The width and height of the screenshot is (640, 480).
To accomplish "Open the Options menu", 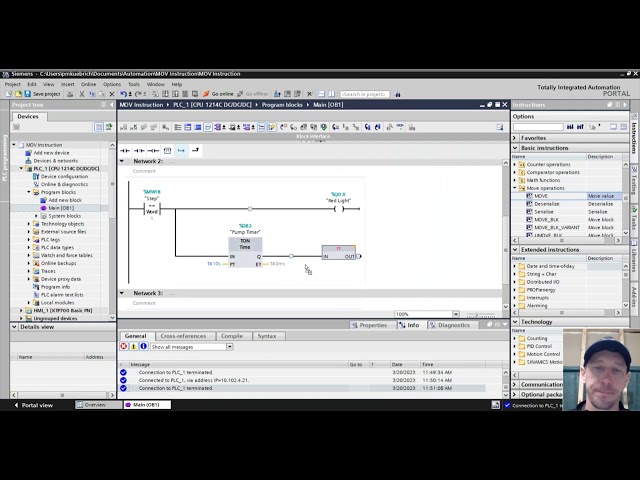I will (112, 84).
